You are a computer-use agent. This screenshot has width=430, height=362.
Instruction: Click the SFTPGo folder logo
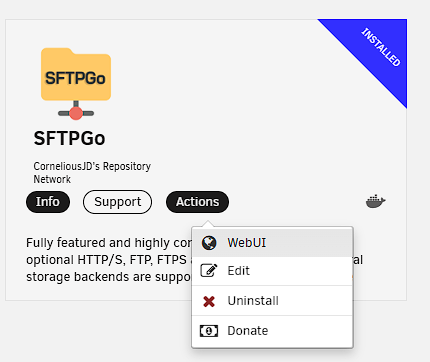click(76, 84)
